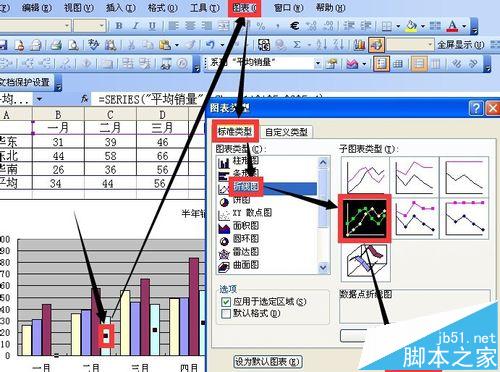Switch to the 标准类型 tab
The width and height of the screenshot is (500, 372).
235,131
